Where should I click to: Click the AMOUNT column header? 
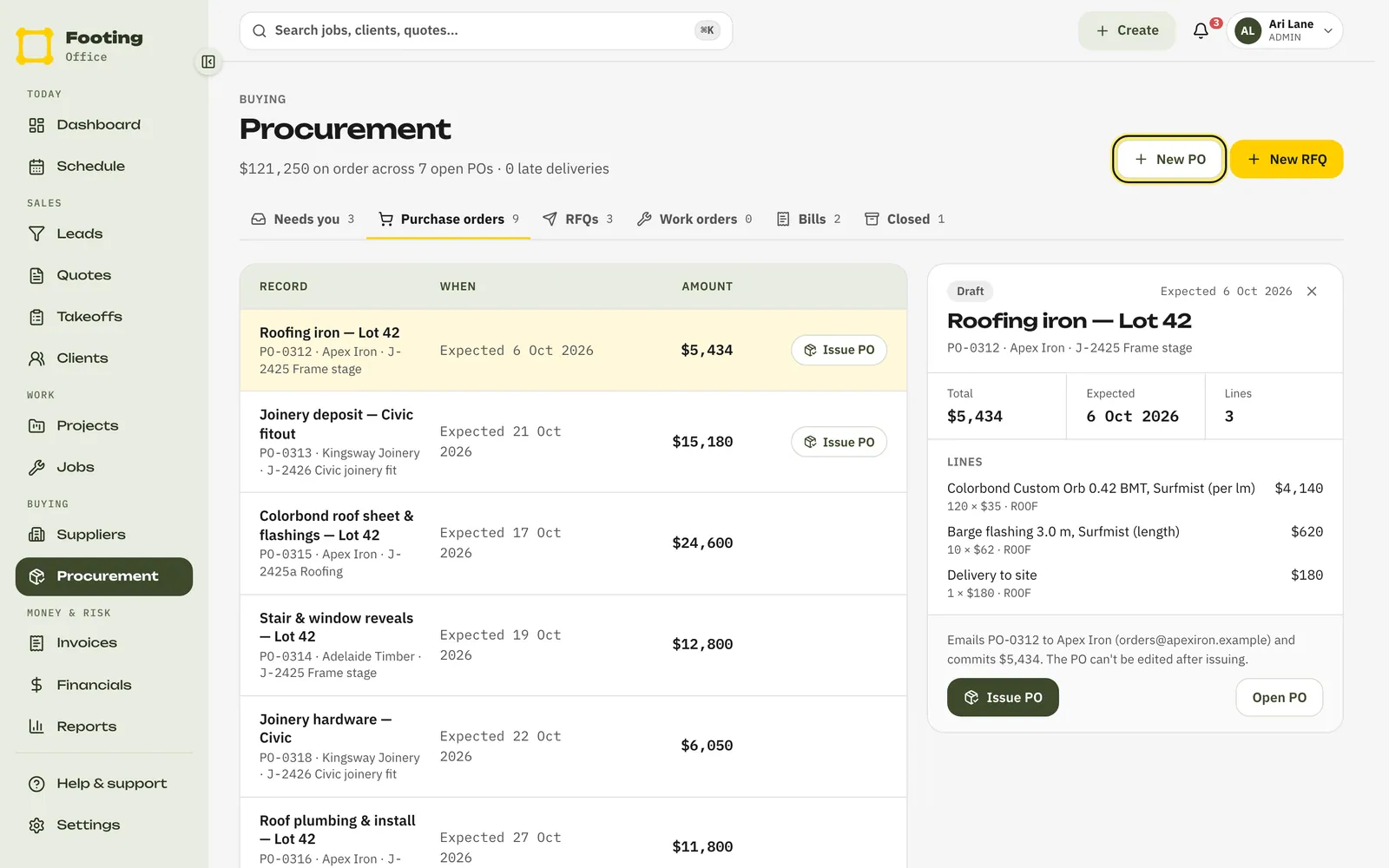[707, 286]
